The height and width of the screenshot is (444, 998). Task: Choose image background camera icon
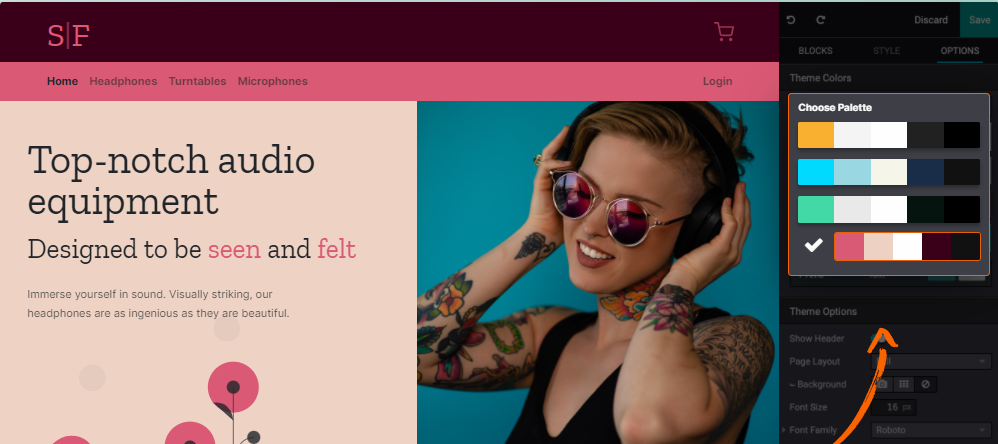click(x=882, y=384)
